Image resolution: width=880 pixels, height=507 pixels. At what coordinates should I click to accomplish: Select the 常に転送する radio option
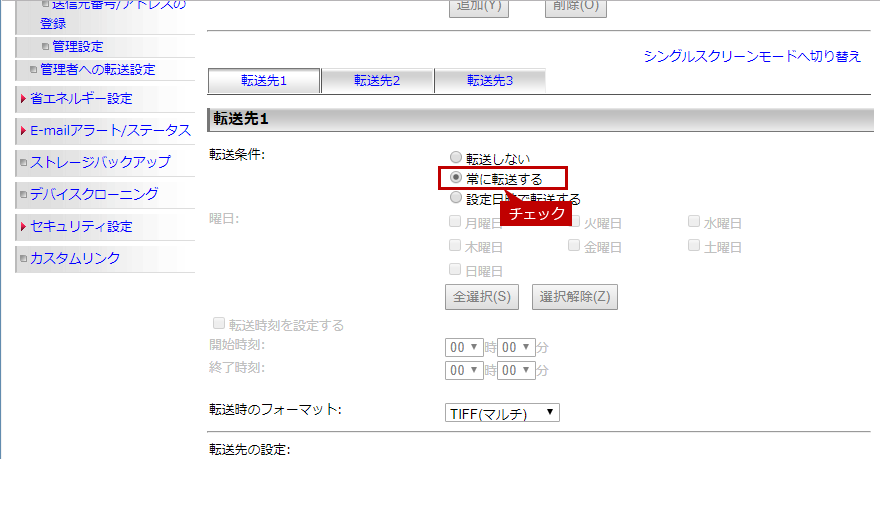457,178
